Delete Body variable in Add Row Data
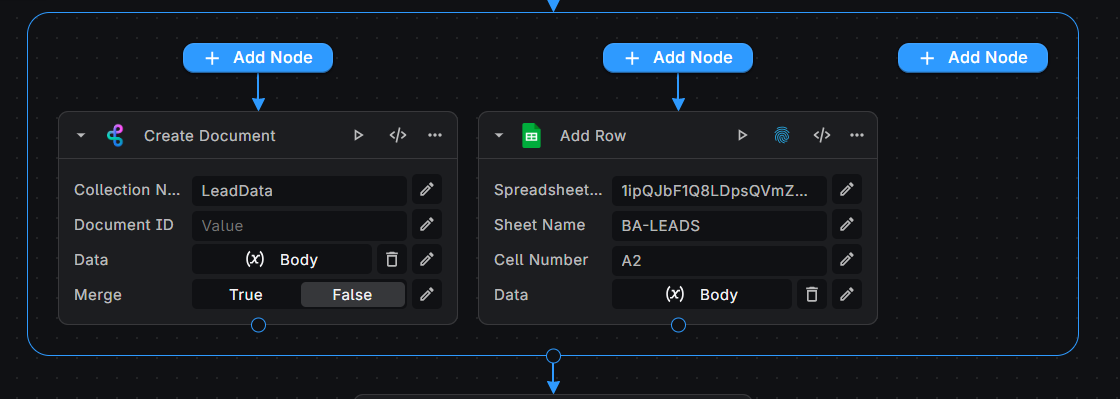Viewport: 1120px width, 399px height. pyautogui.click(x=811, y=294)
